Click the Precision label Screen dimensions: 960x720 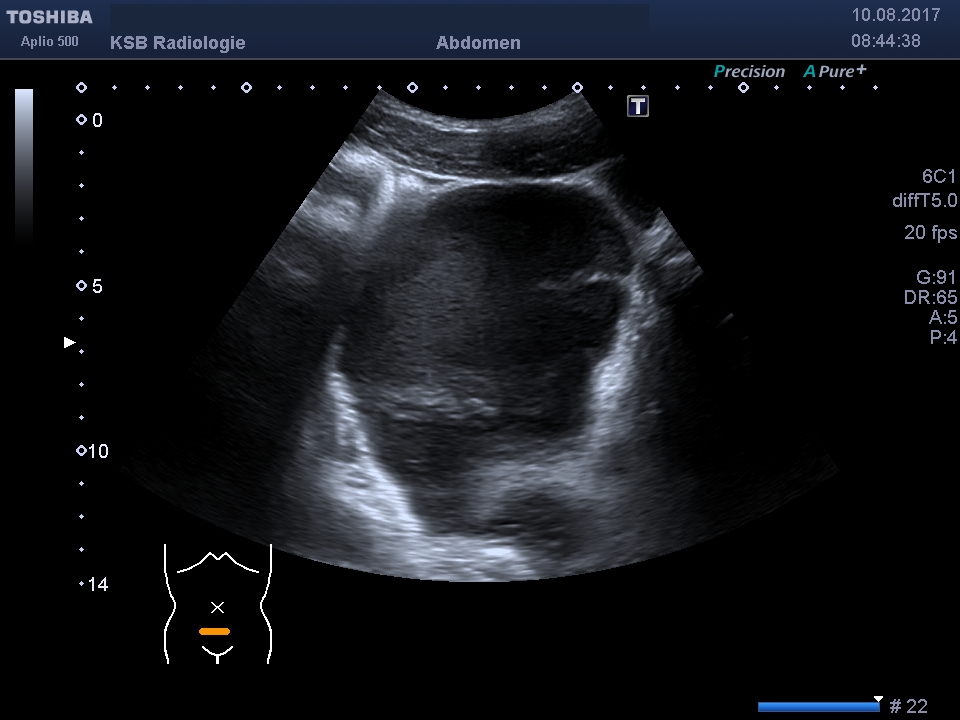[x=749, y=72]
